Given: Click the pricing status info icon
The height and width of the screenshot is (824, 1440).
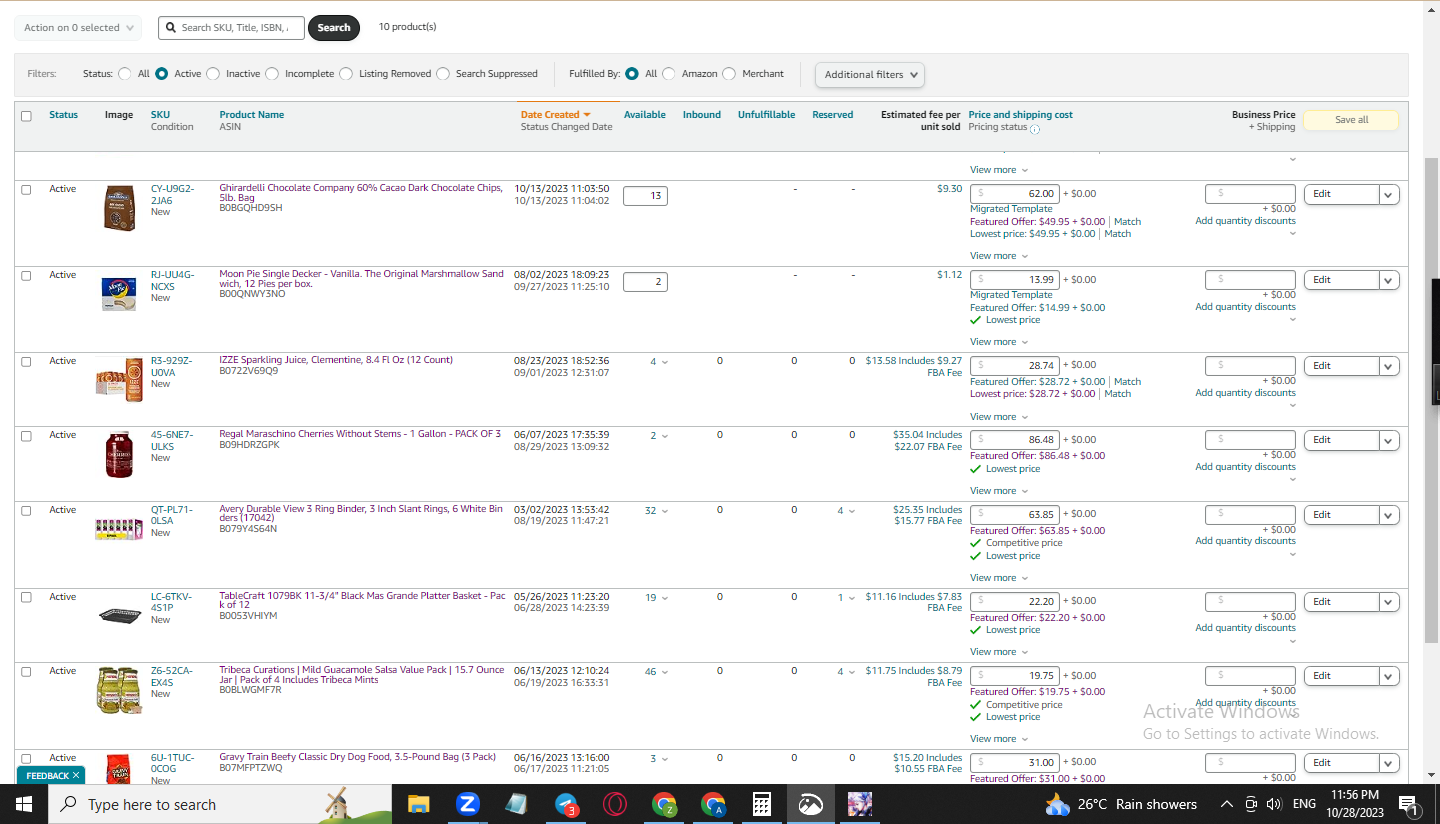Looking at the screenshot, I should [1034, 128].
